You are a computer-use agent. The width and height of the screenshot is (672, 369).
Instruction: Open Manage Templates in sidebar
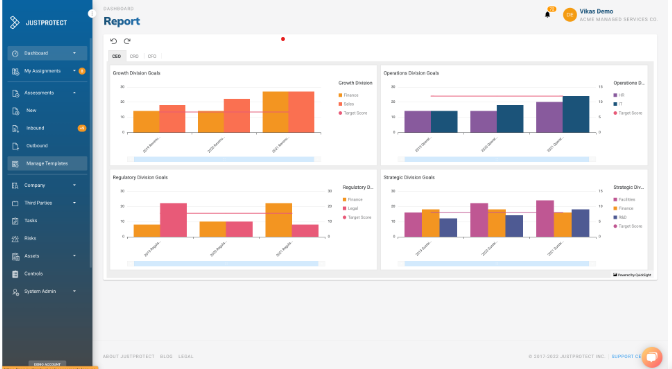pos(47,163)
